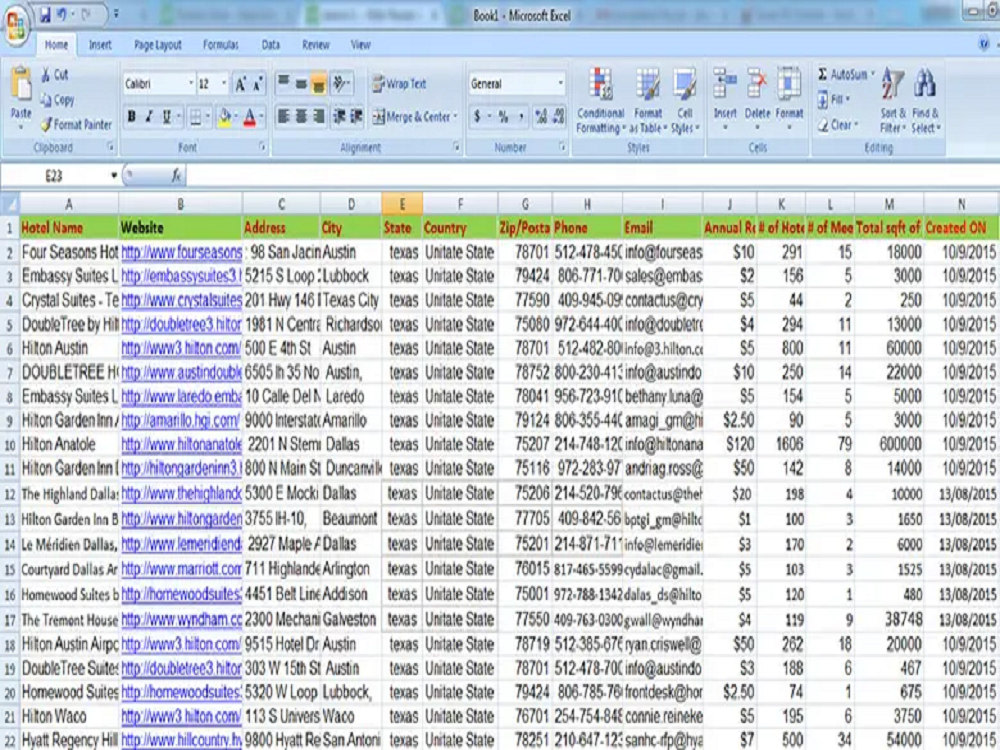This screenshot has width=1000, height=750.
Task: Switch to the Formulas tab
Action: 221,45
